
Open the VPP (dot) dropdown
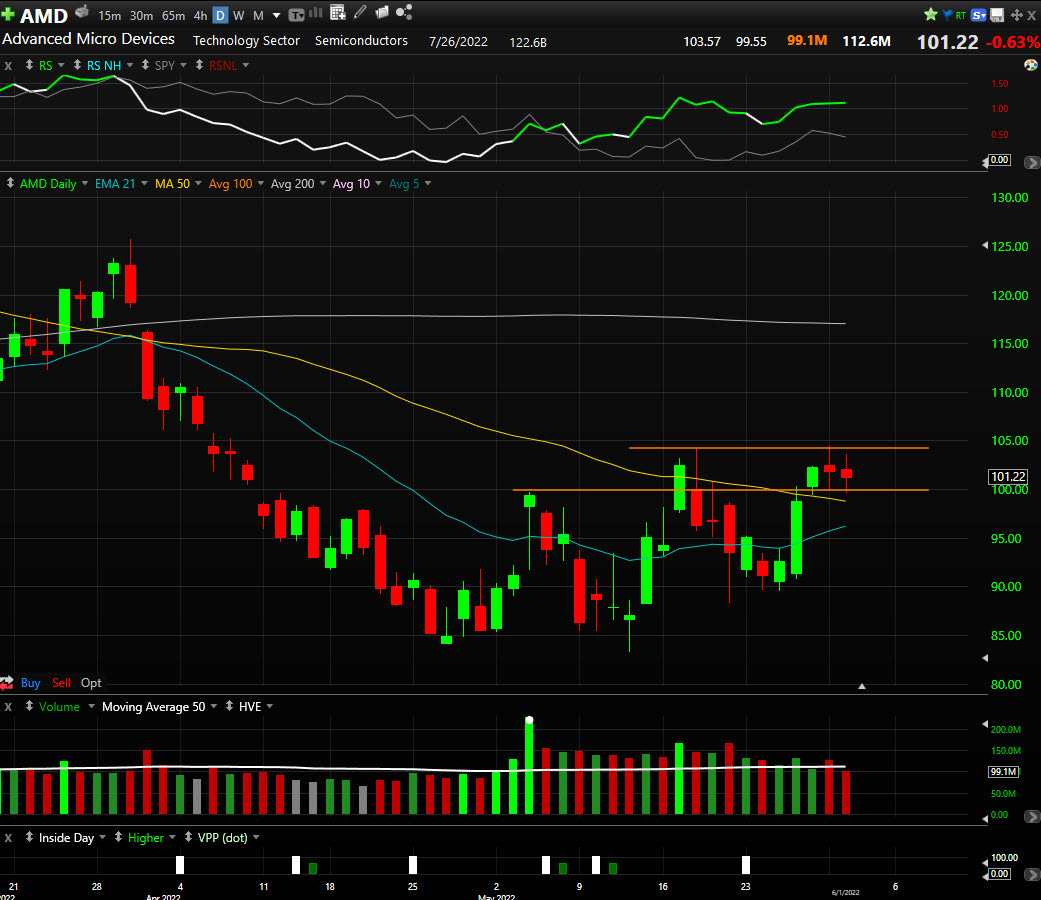pos(256,838)
